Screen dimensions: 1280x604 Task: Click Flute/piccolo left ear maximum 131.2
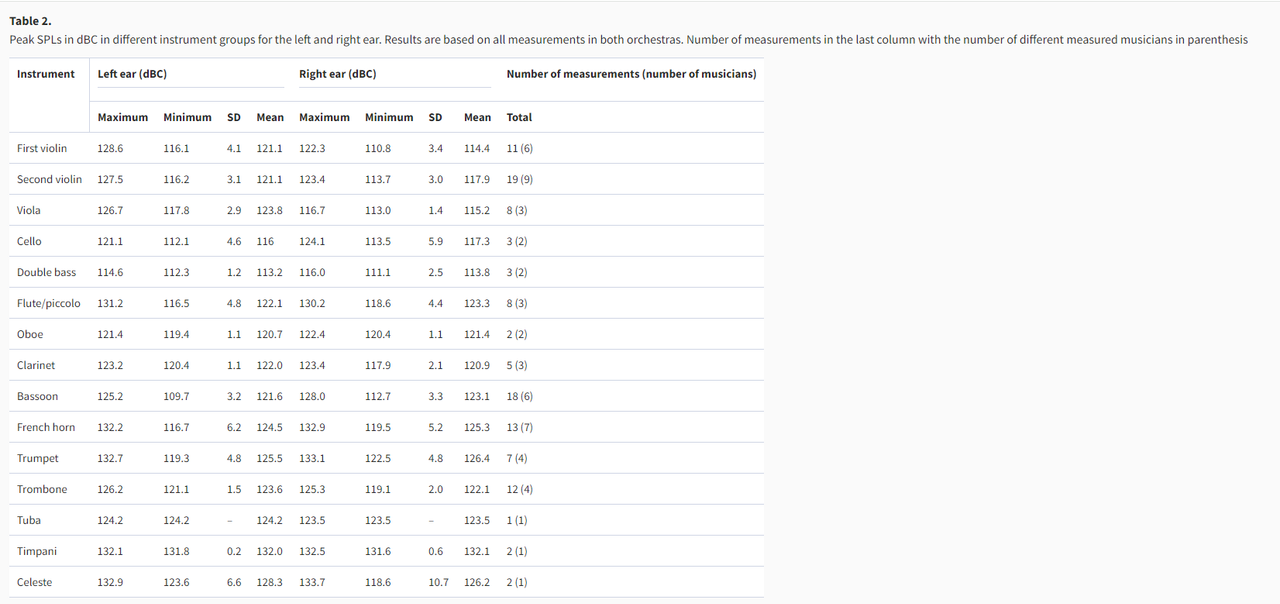coord(111,303)
